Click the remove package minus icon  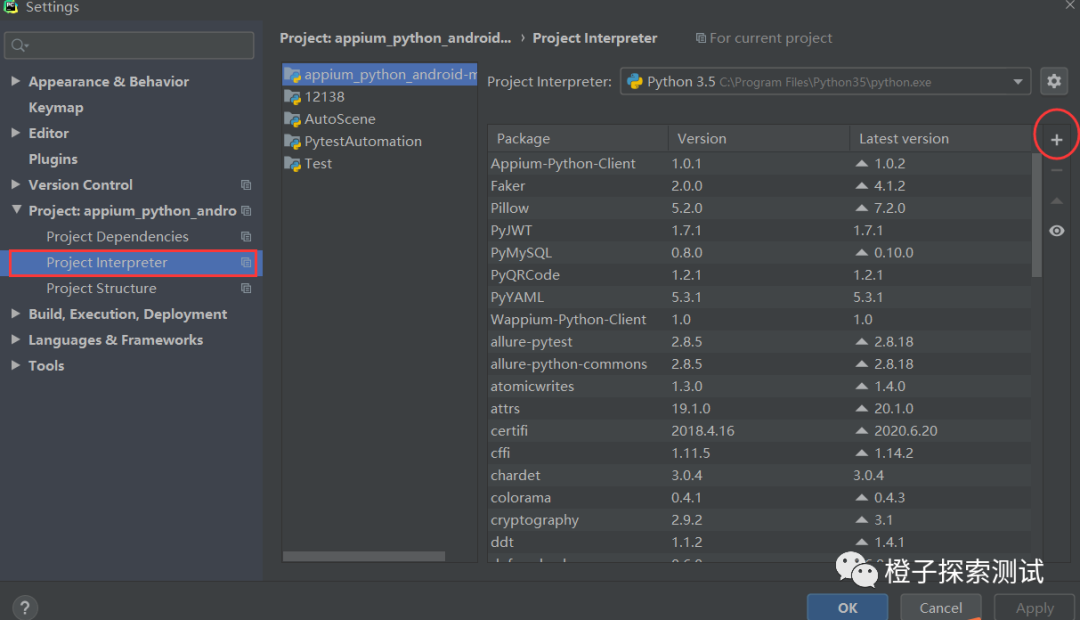(x=1057, y=170)
